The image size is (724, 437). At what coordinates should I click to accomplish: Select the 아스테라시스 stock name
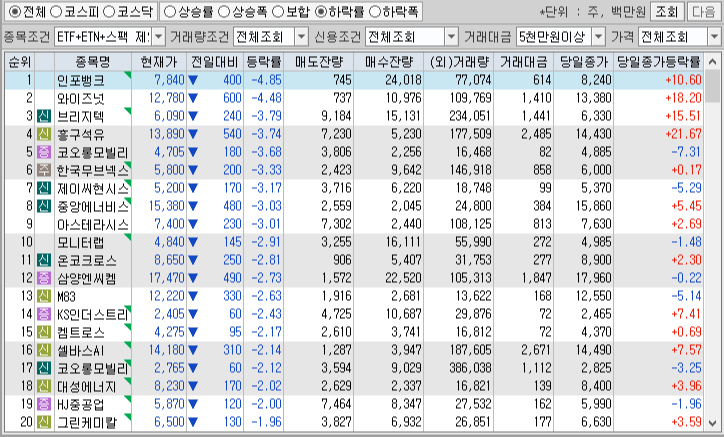[93, 224]
